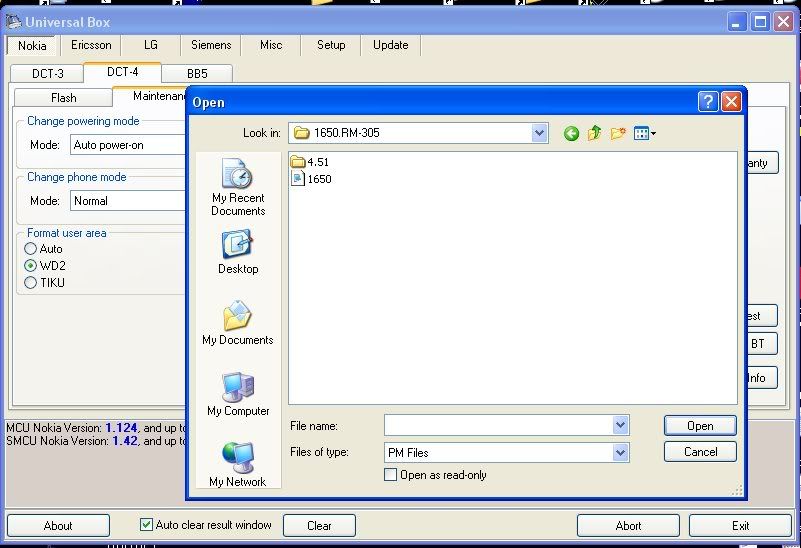
Task: Open the Flash tab
Action: point(63,98)
